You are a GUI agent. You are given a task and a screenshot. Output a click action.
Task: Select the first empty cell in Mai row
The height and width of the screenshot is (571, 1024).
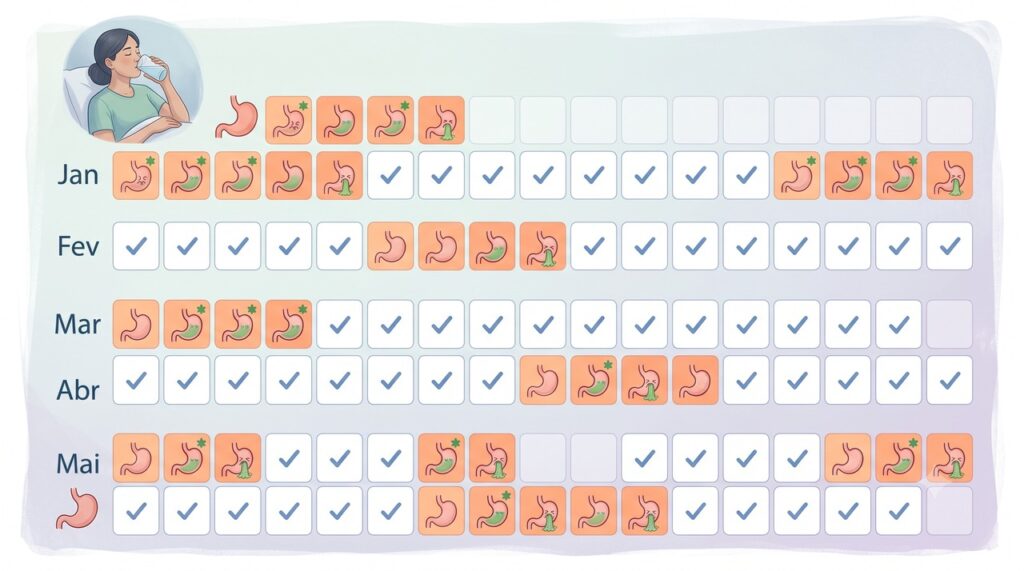click(x=543, y=459)
